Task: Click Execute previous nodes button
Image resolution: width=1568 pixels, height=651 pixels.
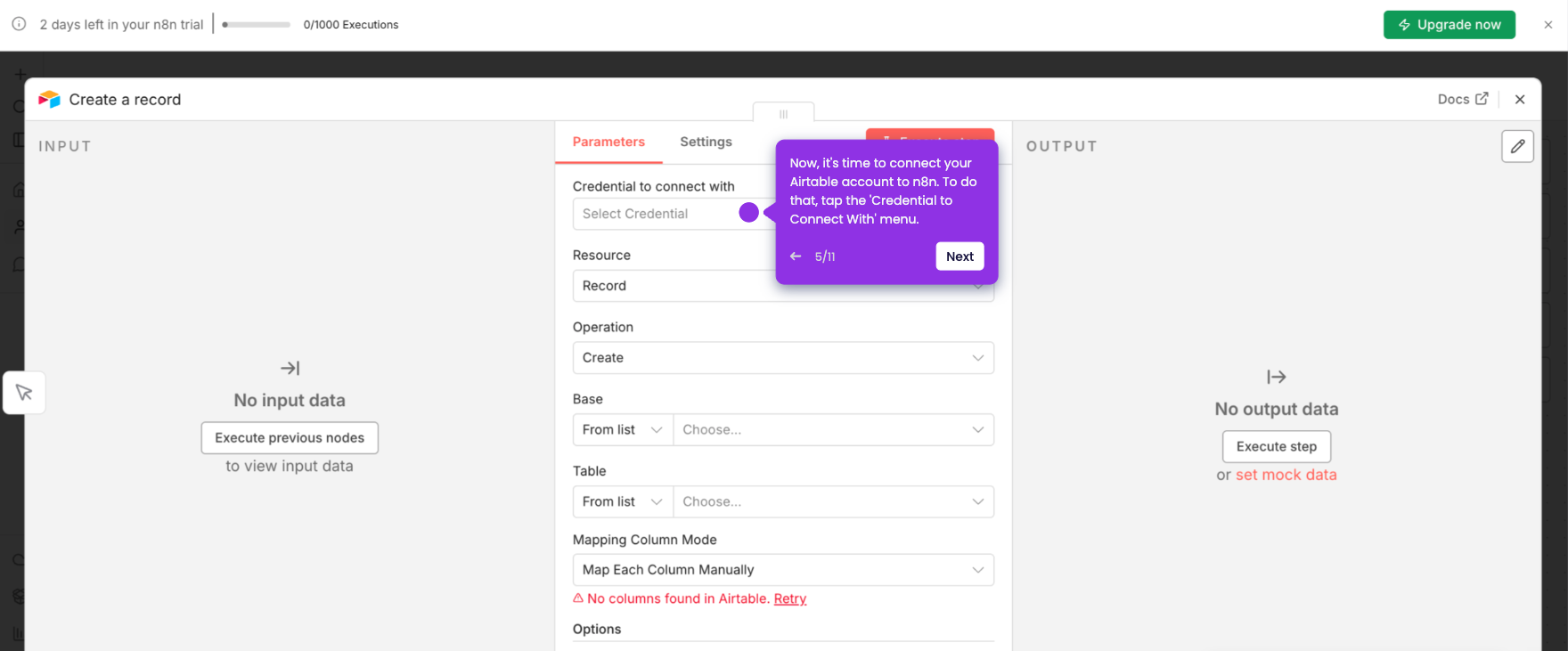Action: click(290, 438)
